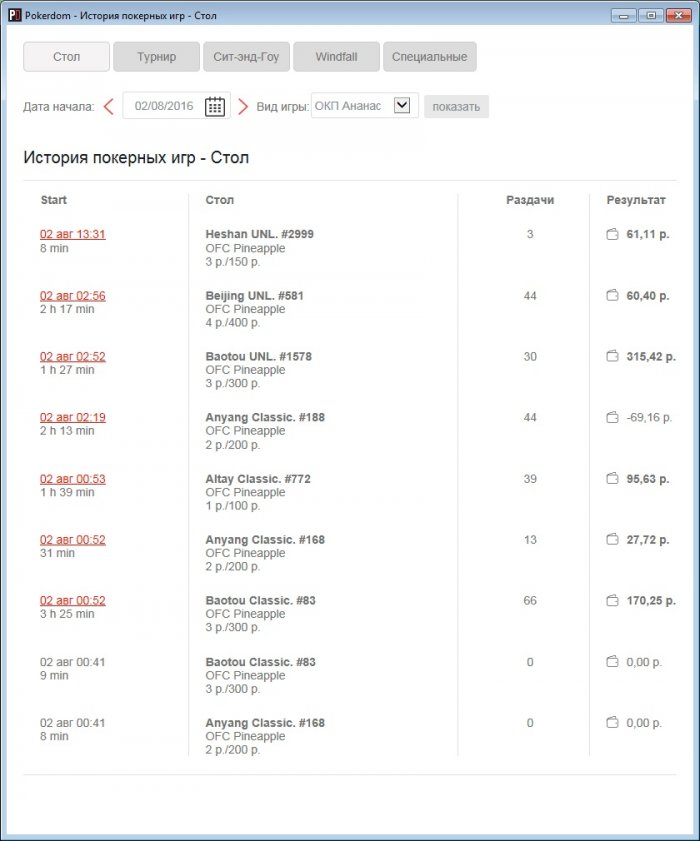Go to next date with right arrow
700x841 pixels.
click(x=242, y=106)
